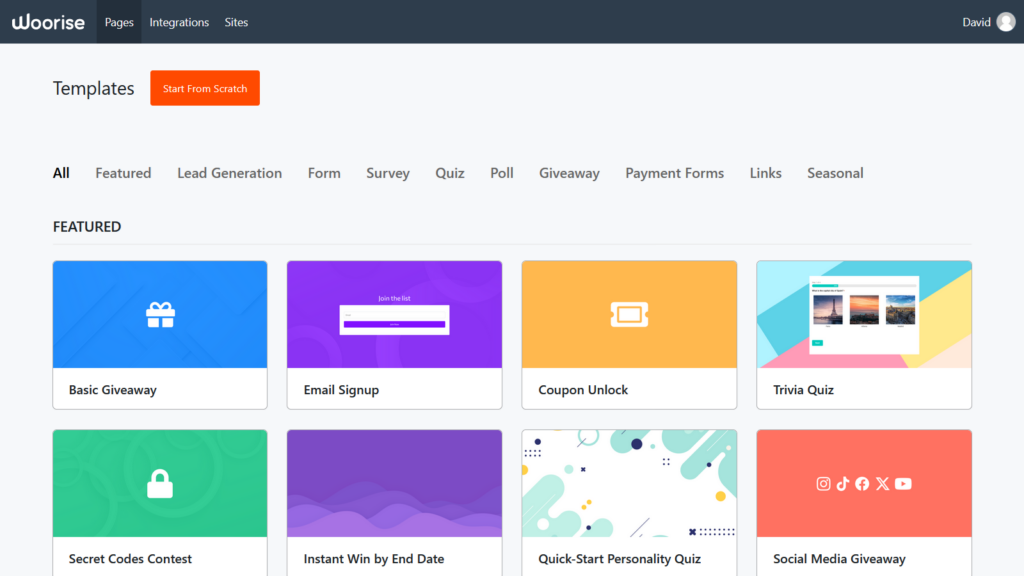Image resolution: width=1024 pixels, height=576 pixels.
Task: Click the Facebook icon on Social Media Giveaway
Action: click(x=862, y=483)
